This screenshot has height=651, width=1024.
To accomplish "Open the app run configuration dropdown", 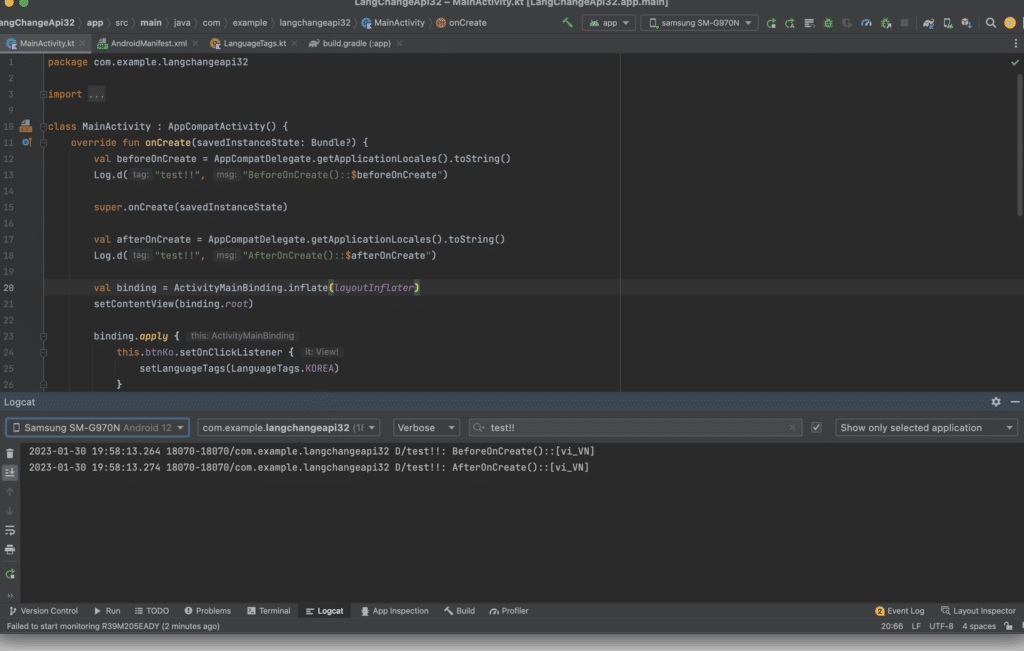I will [609, 23].
